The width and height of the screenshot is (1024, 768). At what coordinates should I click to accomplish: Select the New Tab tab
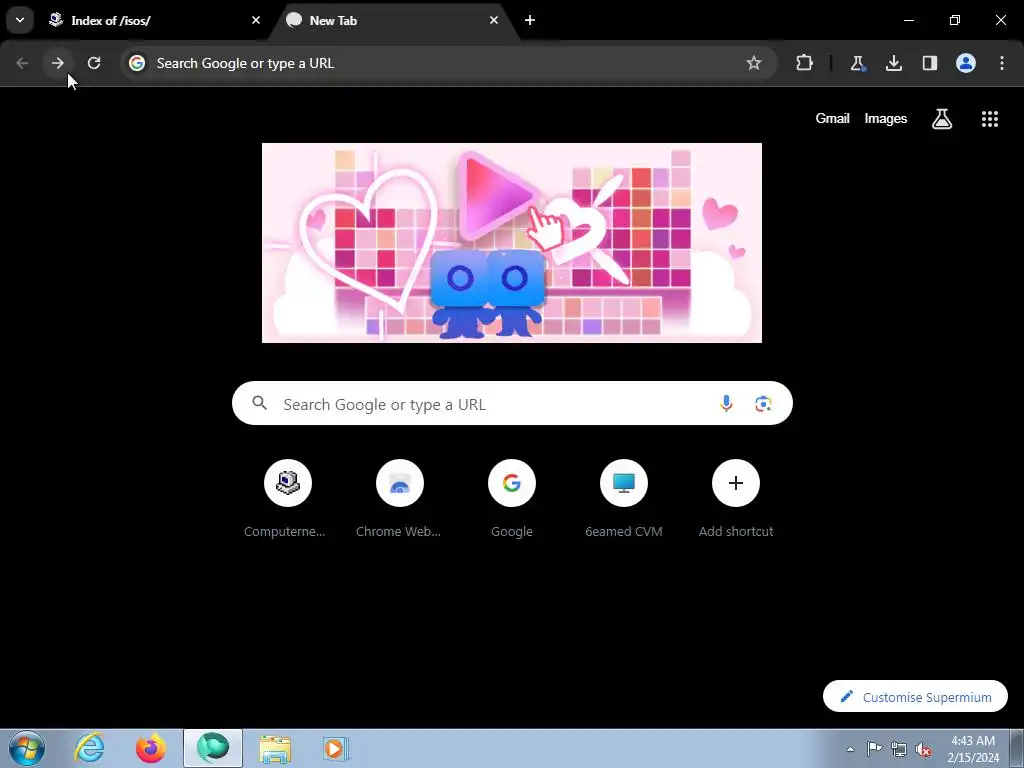(395, 20)
